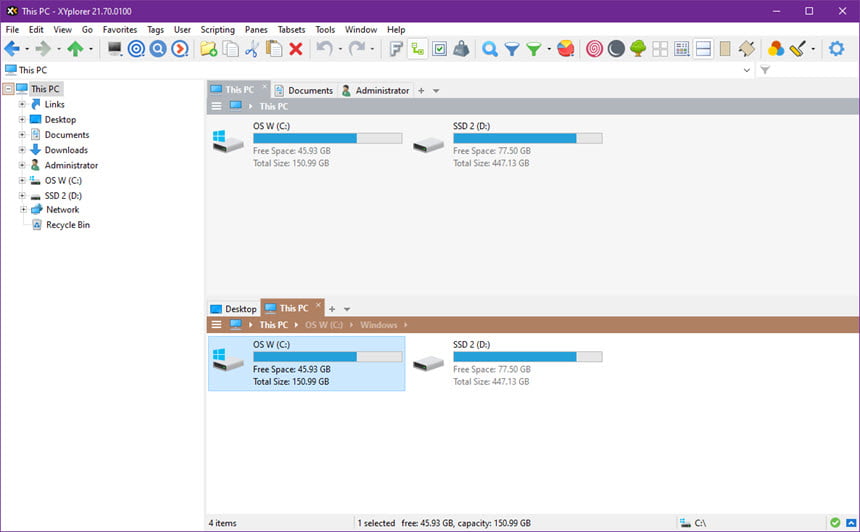Open the green funnel dropdown arrow
Image resolution: width=860 pixels, height=532 pixels.
(x=549, y=49)
